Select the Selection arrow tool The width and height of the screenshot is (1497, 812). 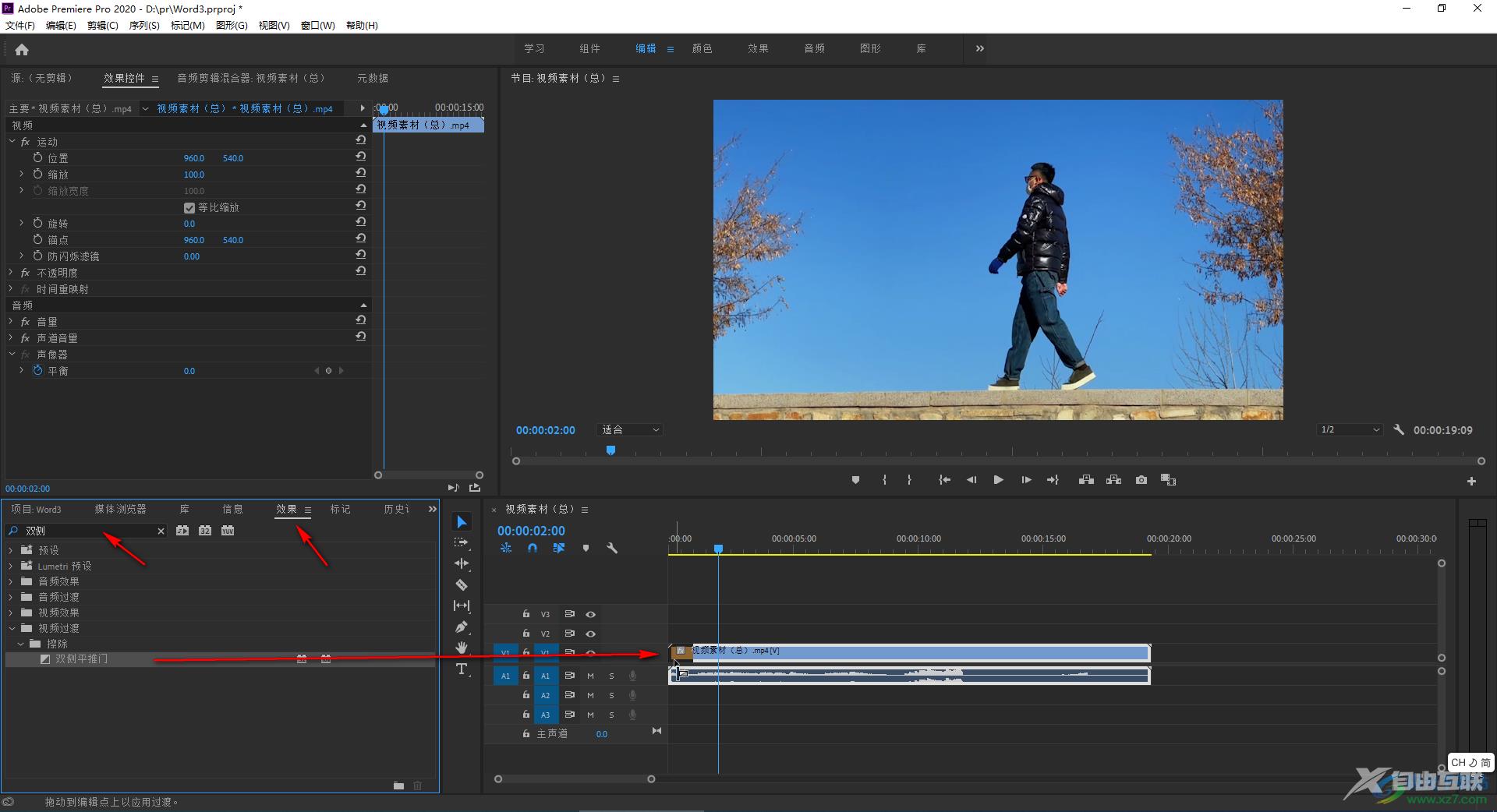point(462,522)
